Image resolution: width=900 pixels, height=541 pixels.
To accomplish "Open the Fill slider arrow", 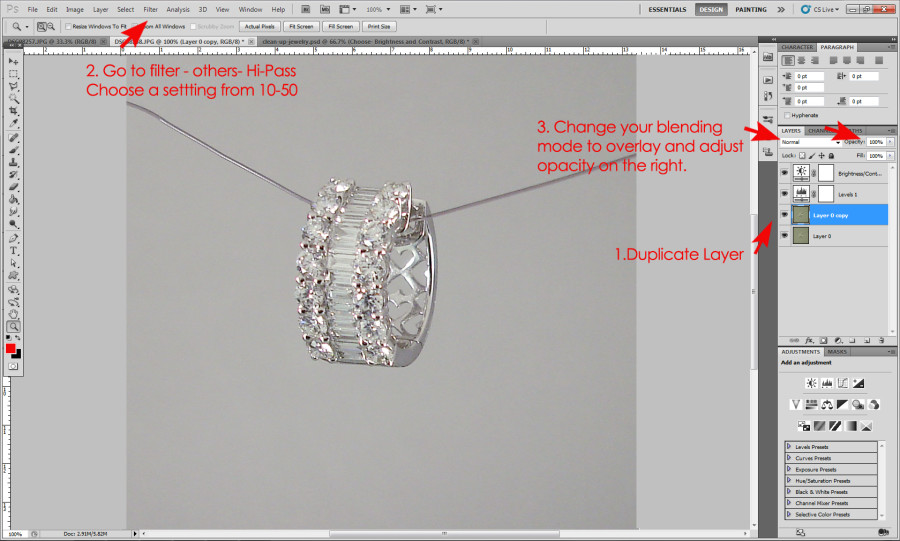I will [890, 155].
